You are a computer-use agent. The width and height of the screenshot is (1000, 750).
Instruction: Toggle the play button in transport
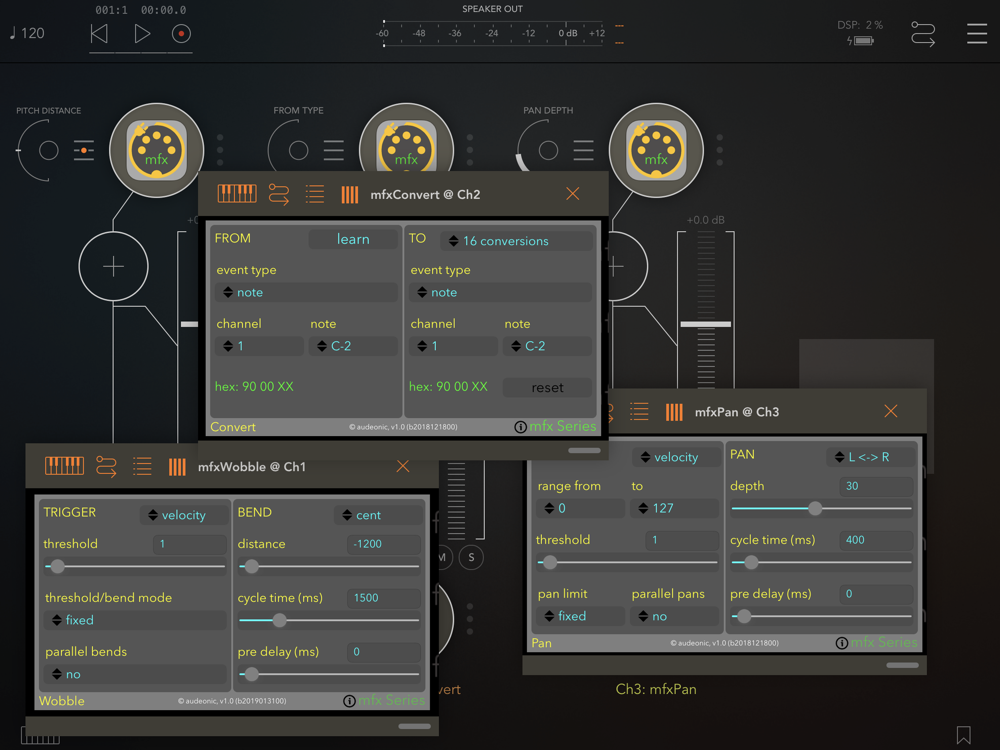click(x=142, y=33)
